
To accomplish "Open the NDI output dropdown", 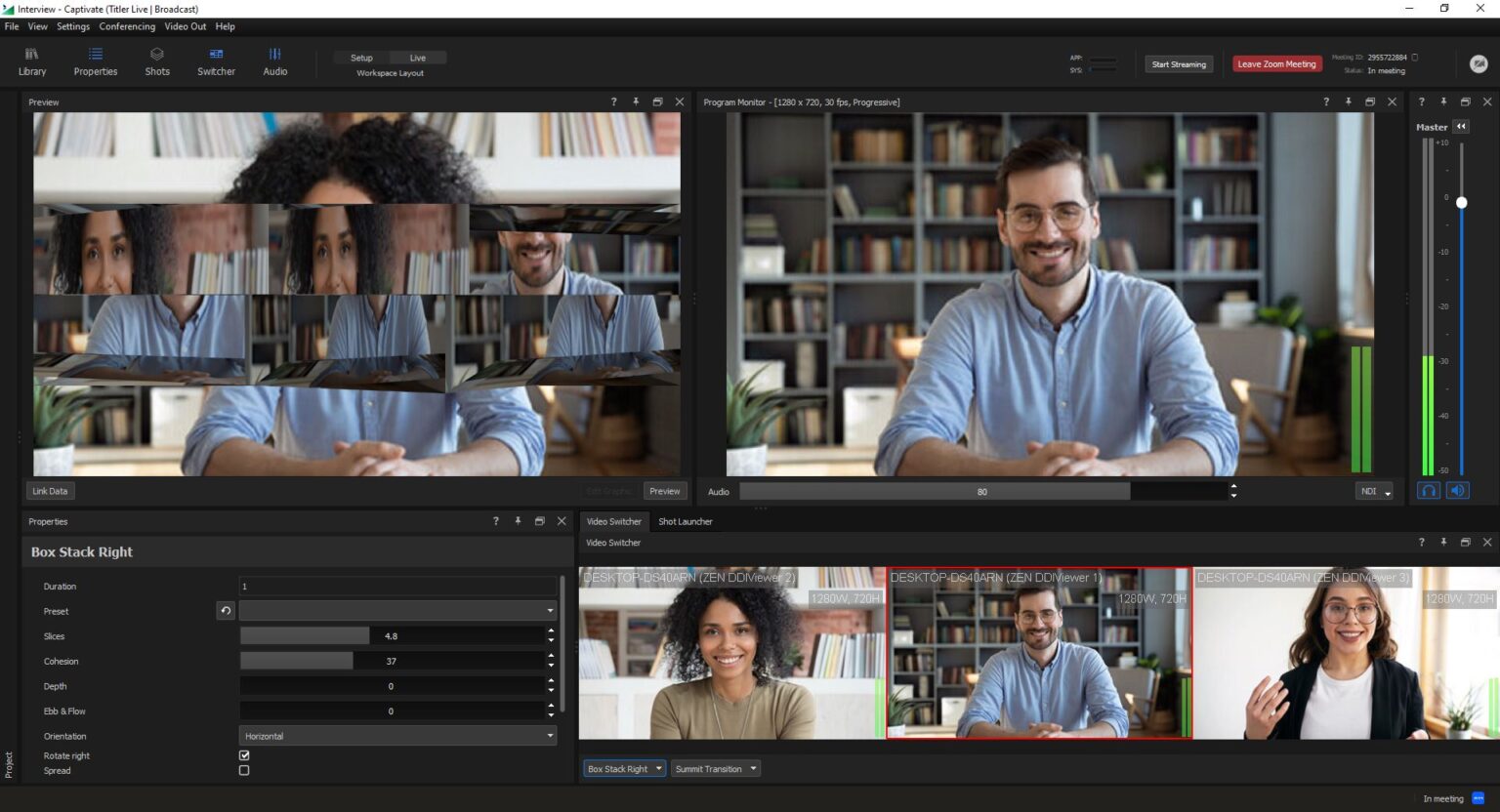I will click(1374, 492).
